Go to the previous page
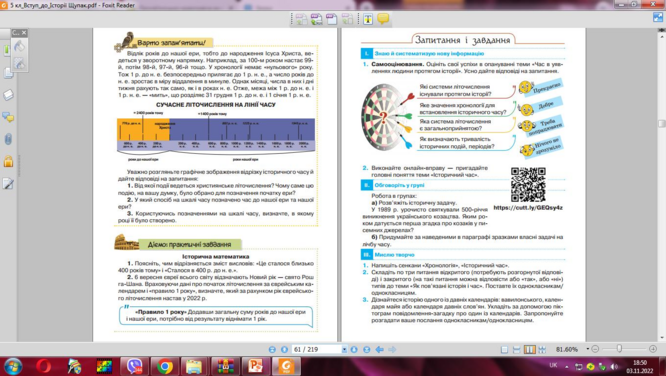This screenshot has height=376, width=666. click(x=285, y=349)
